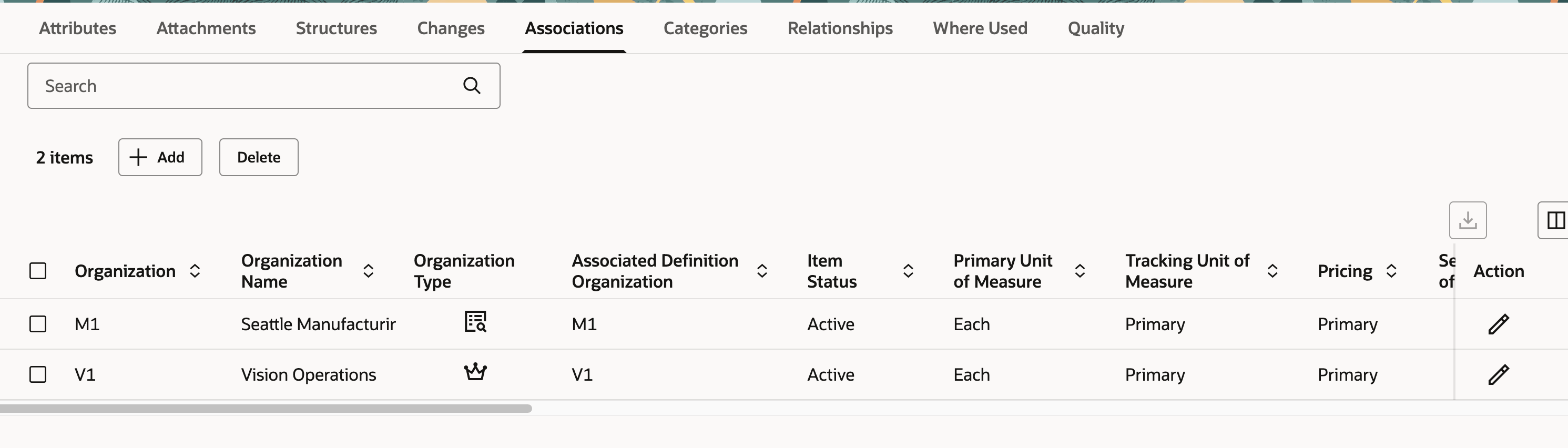The image size is (1568, 448).
Task: Sort by Organization column arrows
Action: pos(195,271)
